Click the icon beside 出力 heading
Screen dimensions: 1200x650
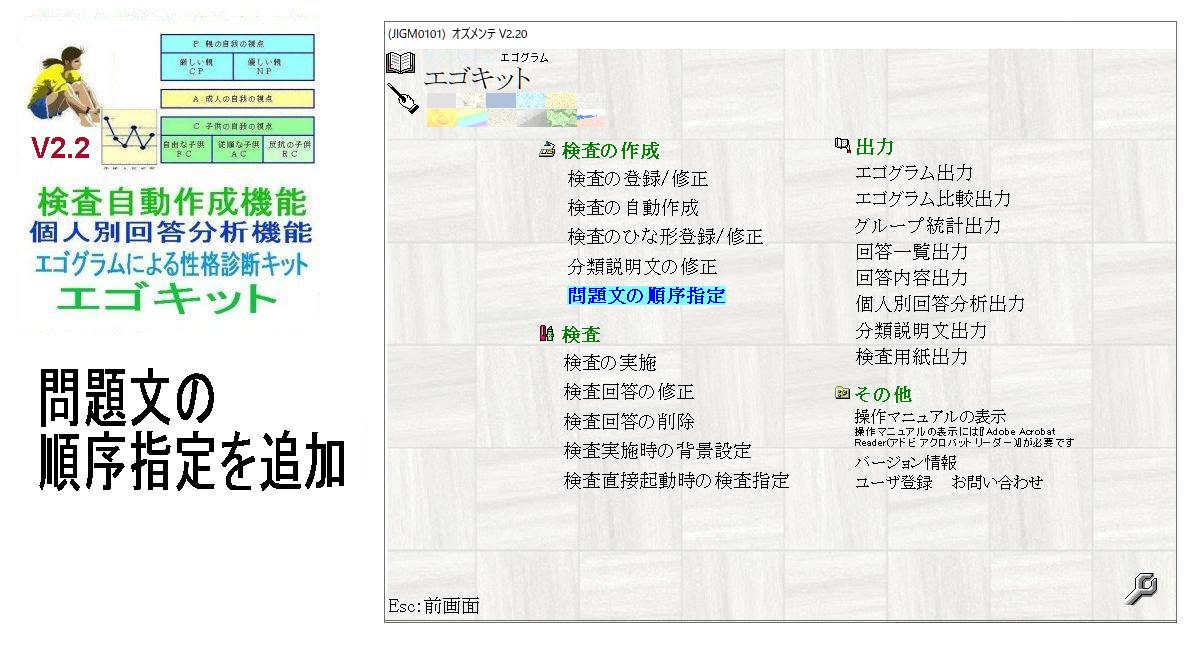tap(841, 147)
